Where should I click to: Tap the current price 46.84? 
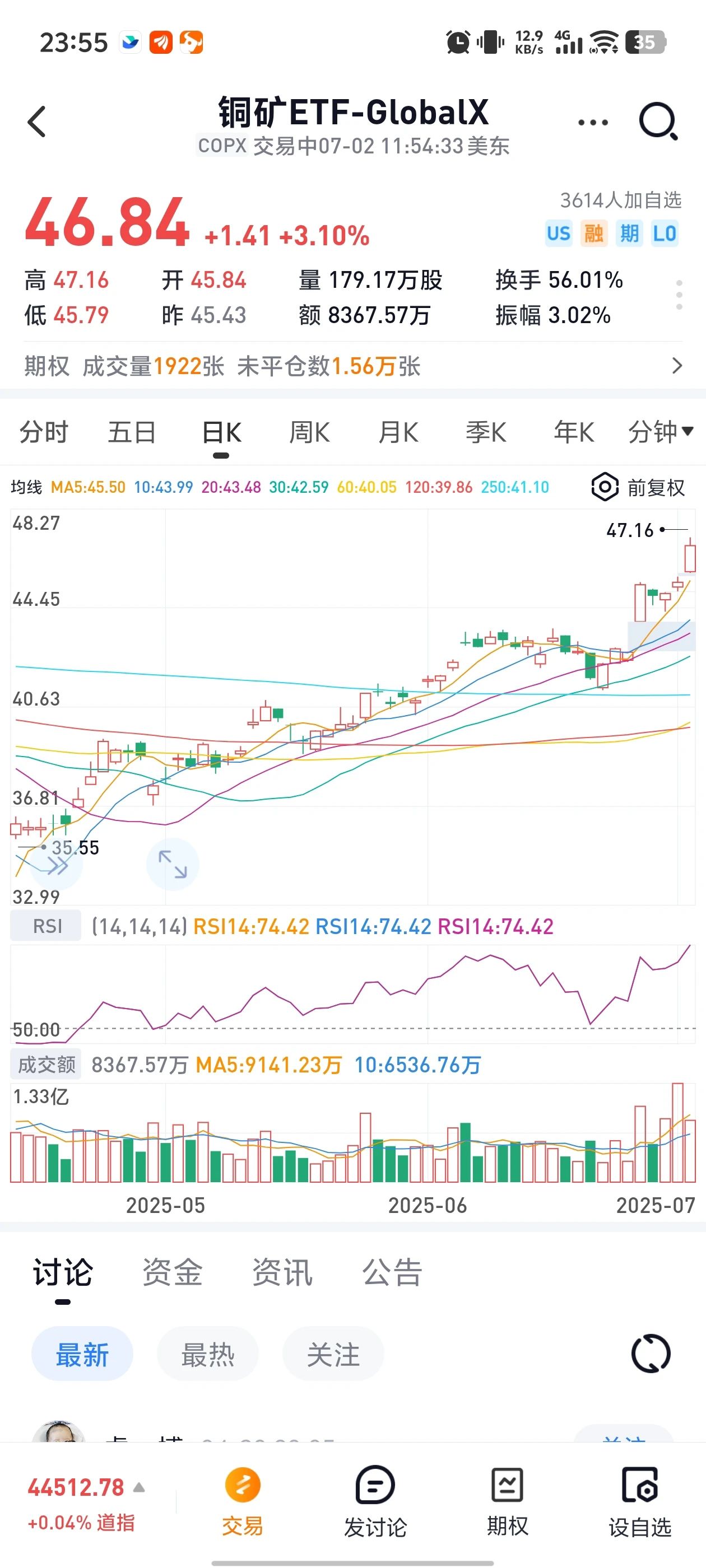(107, 223)
